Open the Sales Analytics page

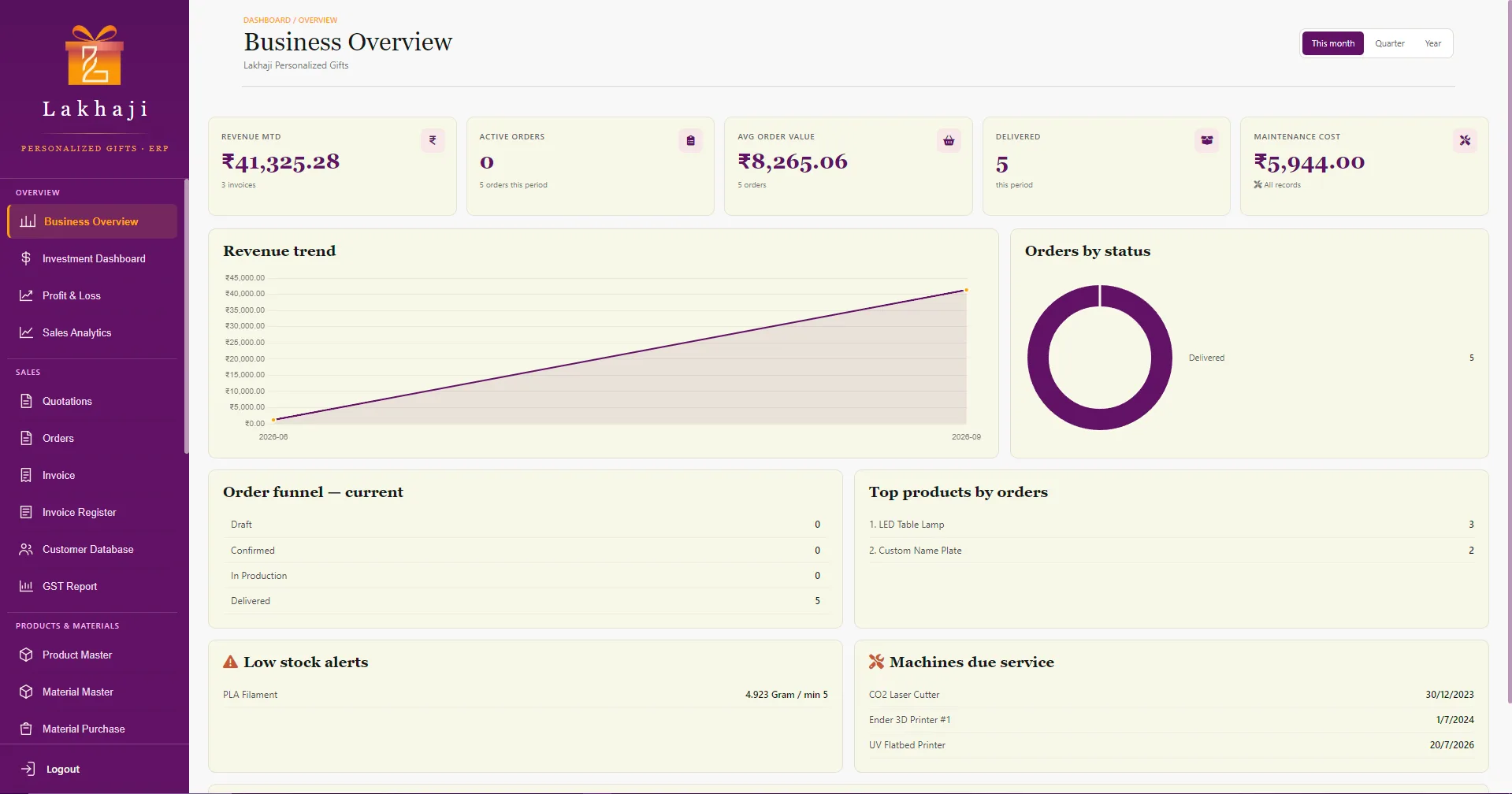click(92, 332)
